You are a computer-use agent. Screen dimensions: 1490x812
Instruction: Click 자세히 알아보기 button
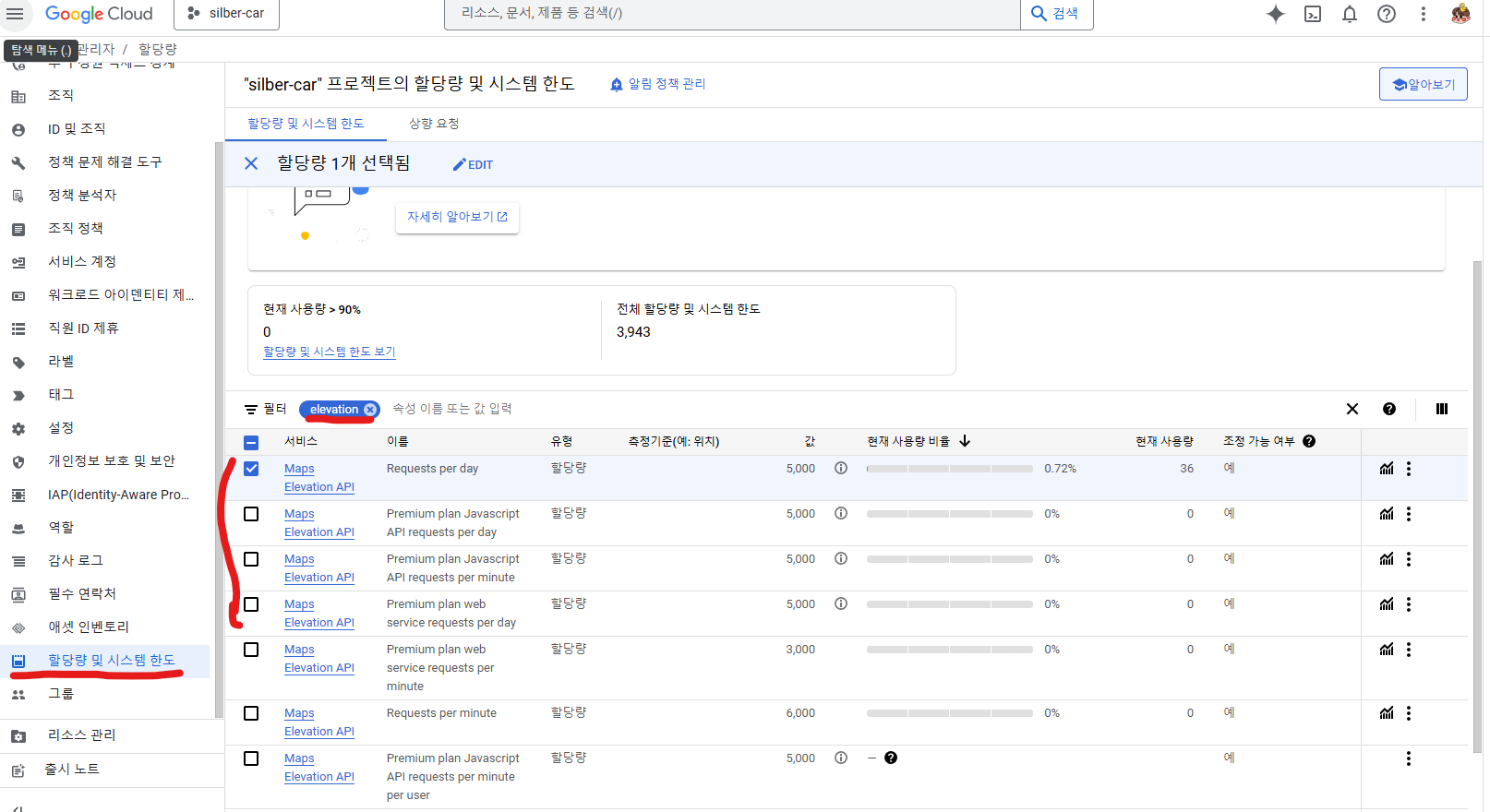457,217
